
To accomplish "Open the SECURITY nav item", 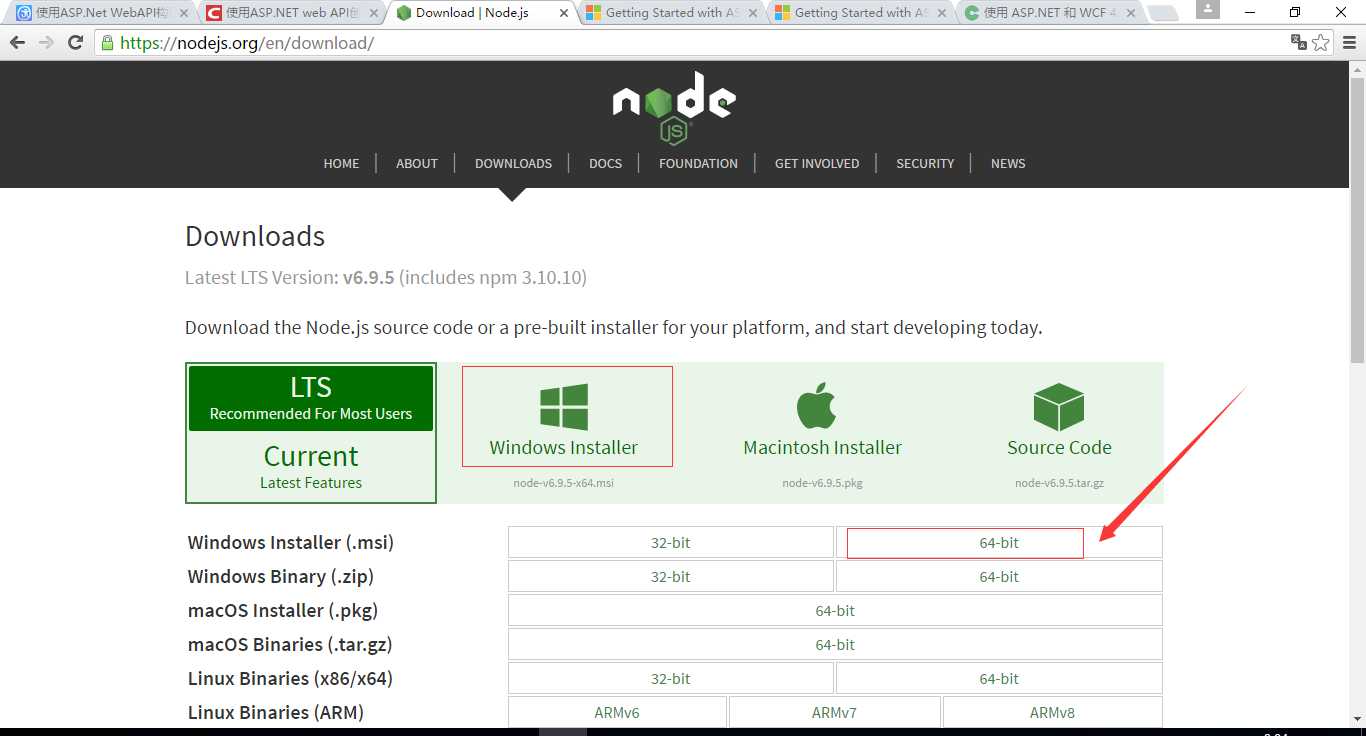I will (x=925, y=163).
